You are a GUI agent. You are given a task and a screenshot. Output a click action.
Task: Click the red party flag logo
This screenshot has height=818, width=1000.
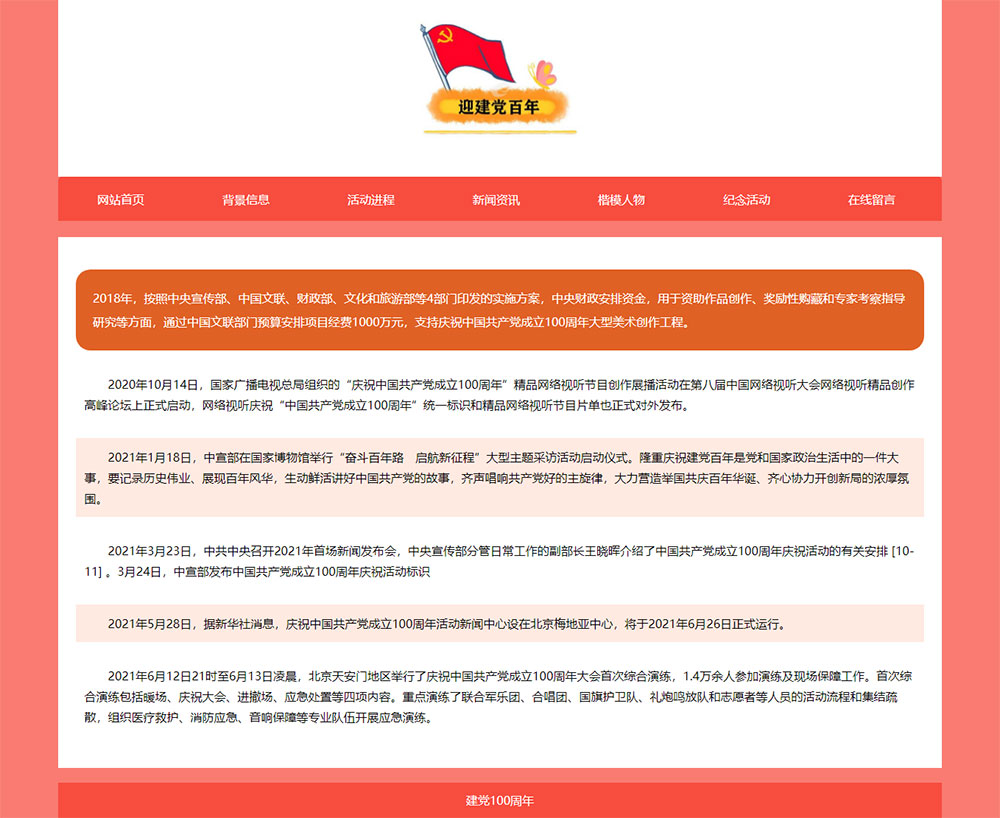click(x=467, y=56)
